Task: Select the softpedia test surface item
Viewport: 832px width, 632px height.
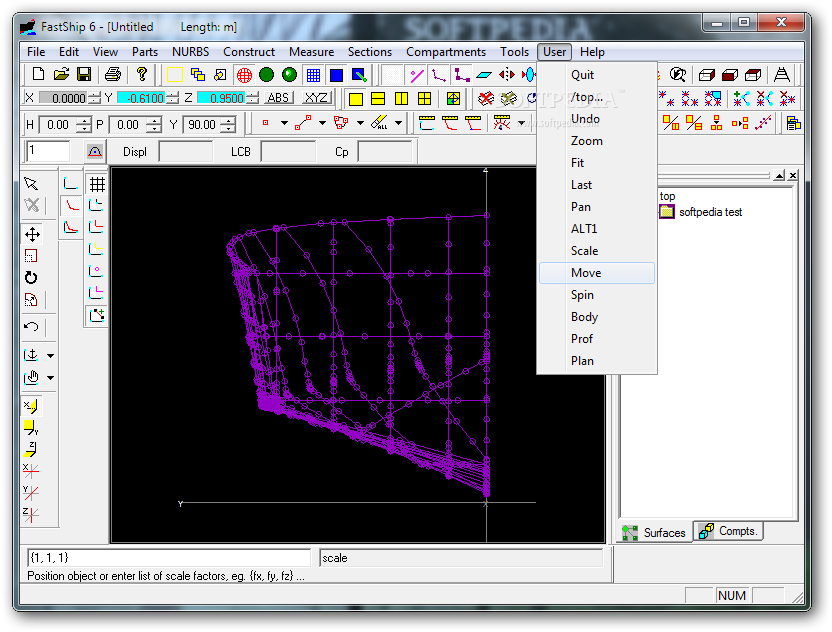Action: point(710,212)
